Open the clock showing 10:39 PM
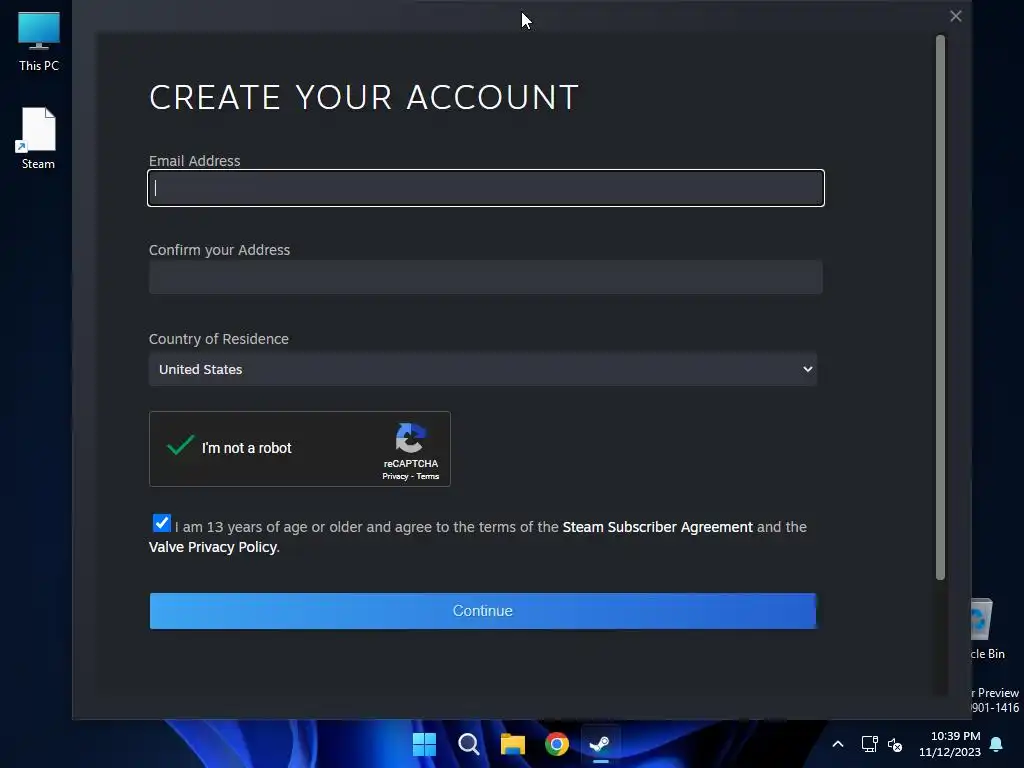Viewport: 1024px width, 768px height. pyautogui.click(x=950, y=744)
